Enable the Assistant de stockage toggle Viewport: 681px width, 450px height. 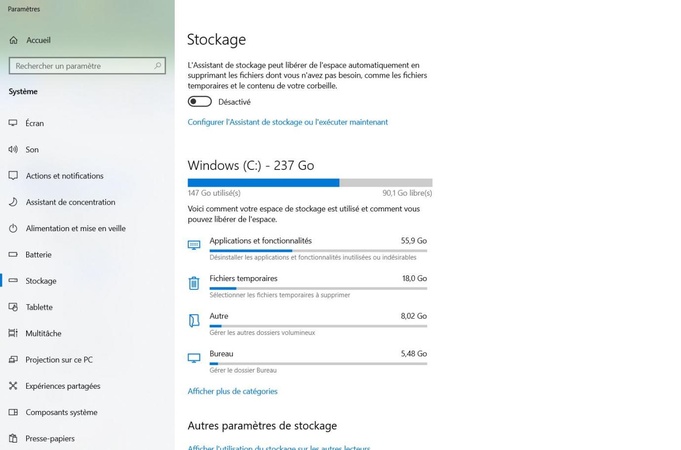click(199, 101)
